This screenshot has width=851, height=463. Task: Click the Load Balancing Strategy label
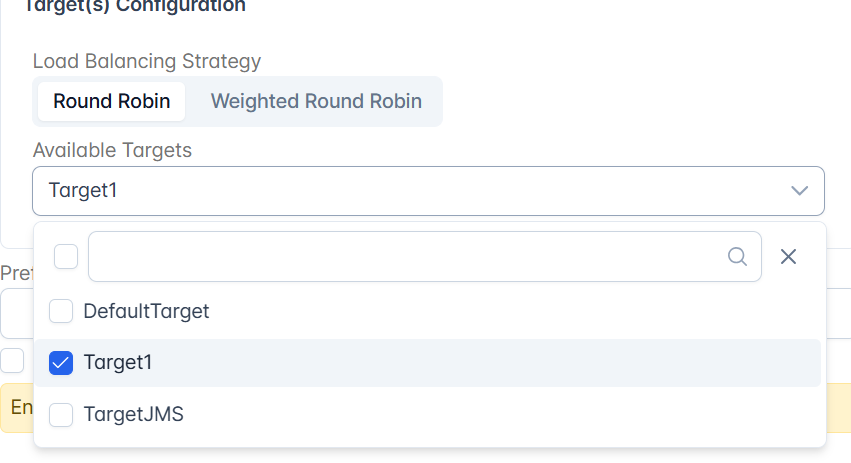pos(147,61)
